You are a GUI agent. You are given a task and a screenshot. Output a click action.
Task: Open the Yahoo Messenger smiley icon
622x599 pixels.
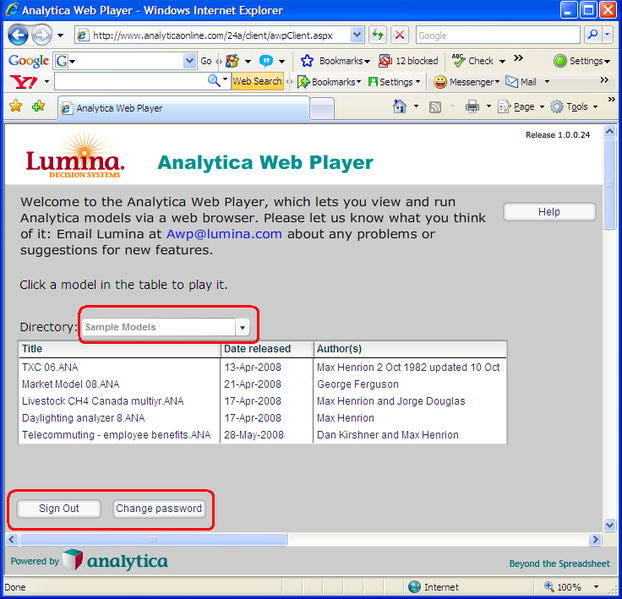(x=440, y=82)
